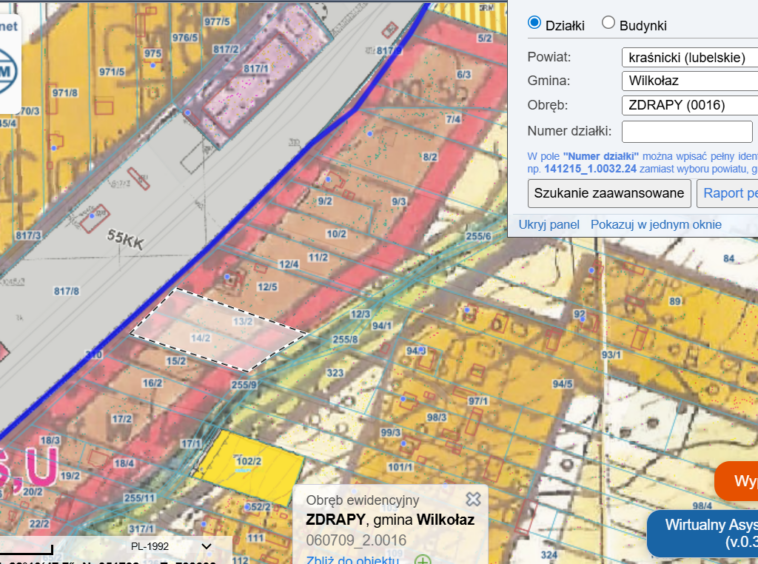Open the Gmina dropdown showing Wilkołaz
Screen dimensions: 758x564
[x=689, y=81]
